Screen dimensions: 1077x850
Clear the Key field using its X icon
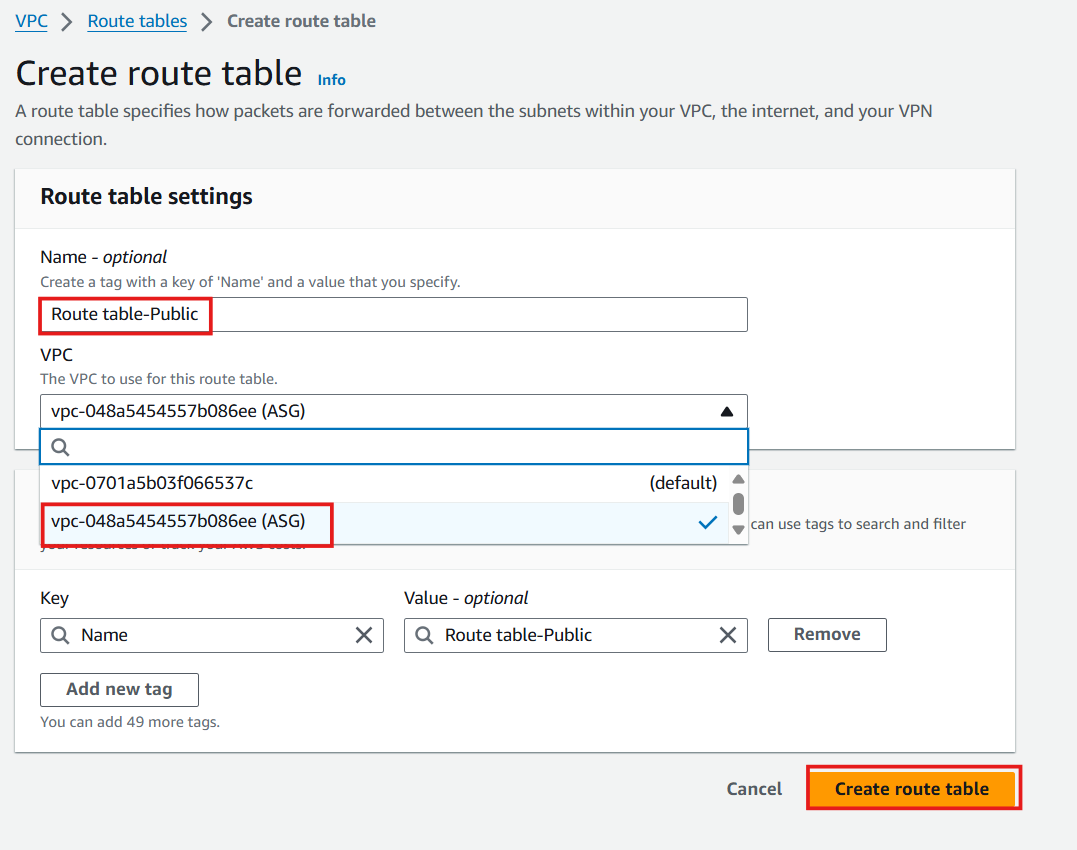[x=364, y=635]
